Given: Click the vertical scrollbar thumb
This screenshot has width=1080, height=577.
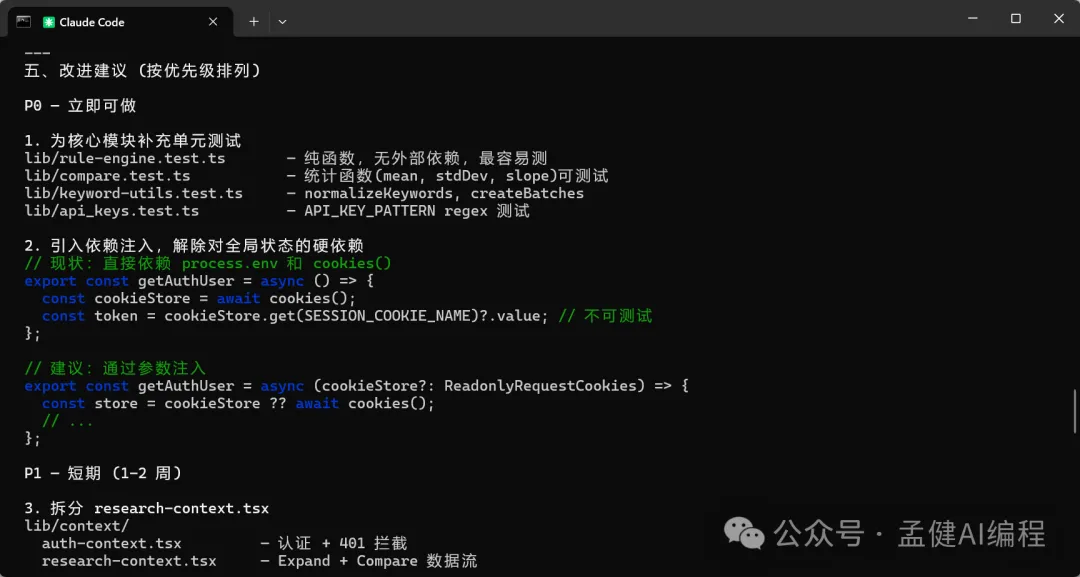Looking at the screenshot, I should [x=1075, y=410].
